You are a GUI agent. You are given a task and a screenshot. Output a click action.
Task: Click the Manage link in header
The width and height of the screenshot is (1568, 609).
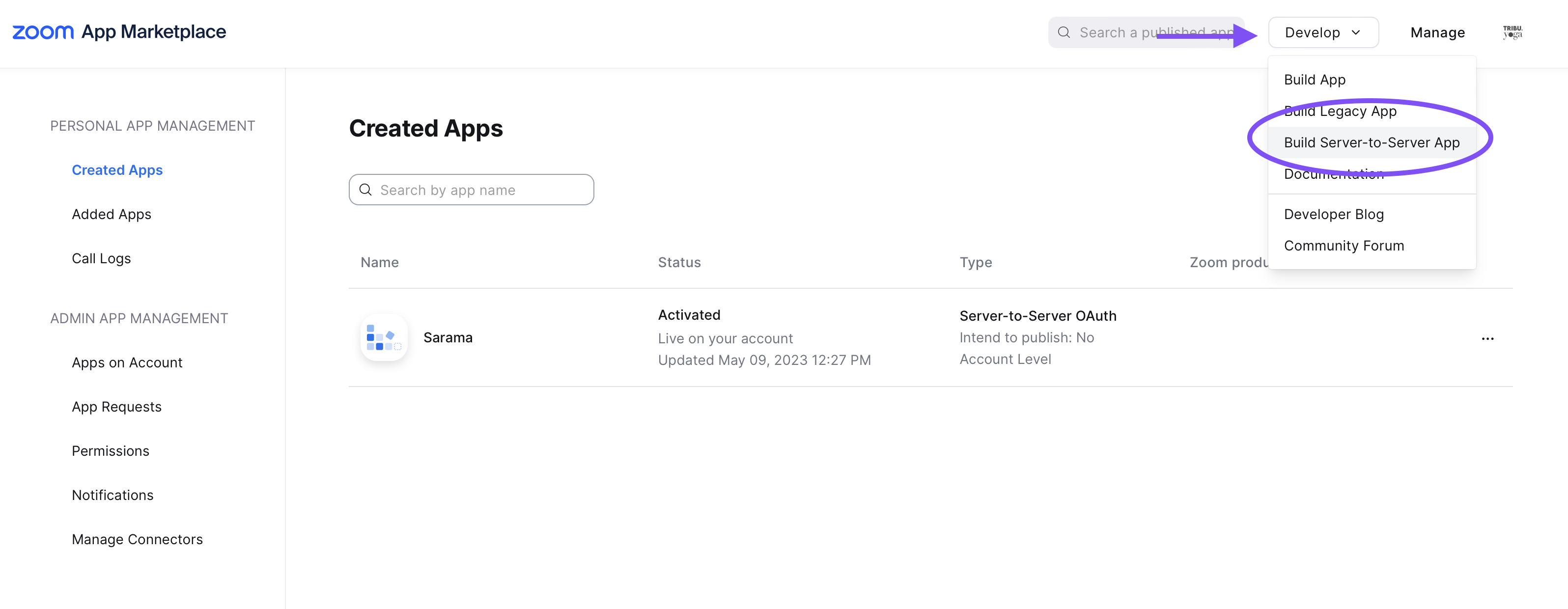(1438, 32)
